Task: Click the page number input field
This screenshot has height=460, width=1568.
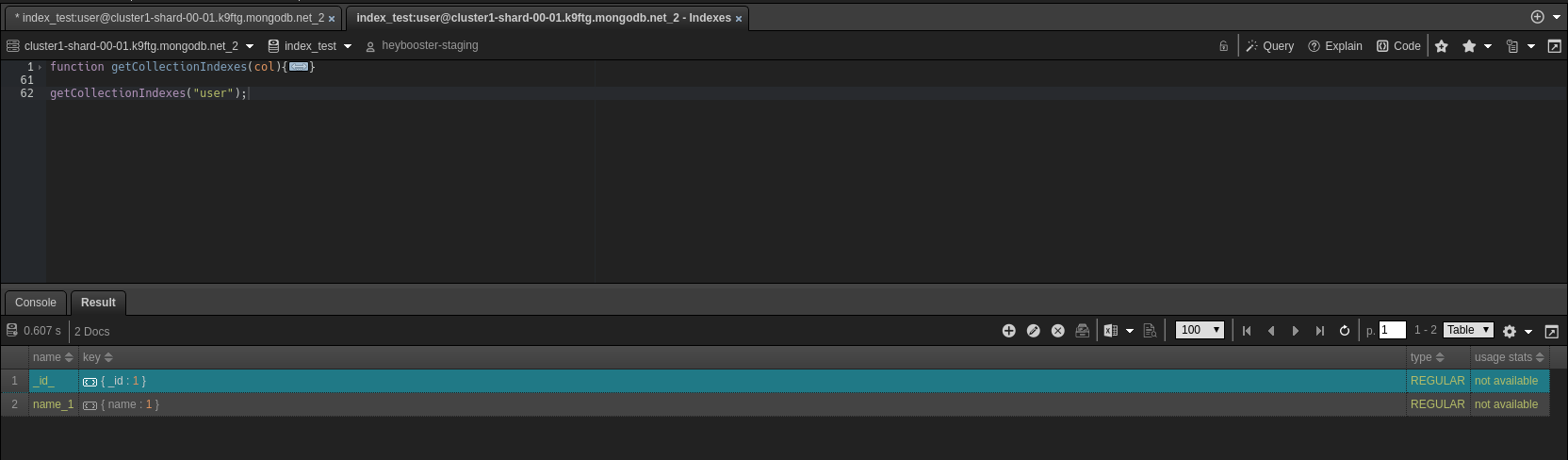Action: pyautogui.click(x=1393, y=330)
